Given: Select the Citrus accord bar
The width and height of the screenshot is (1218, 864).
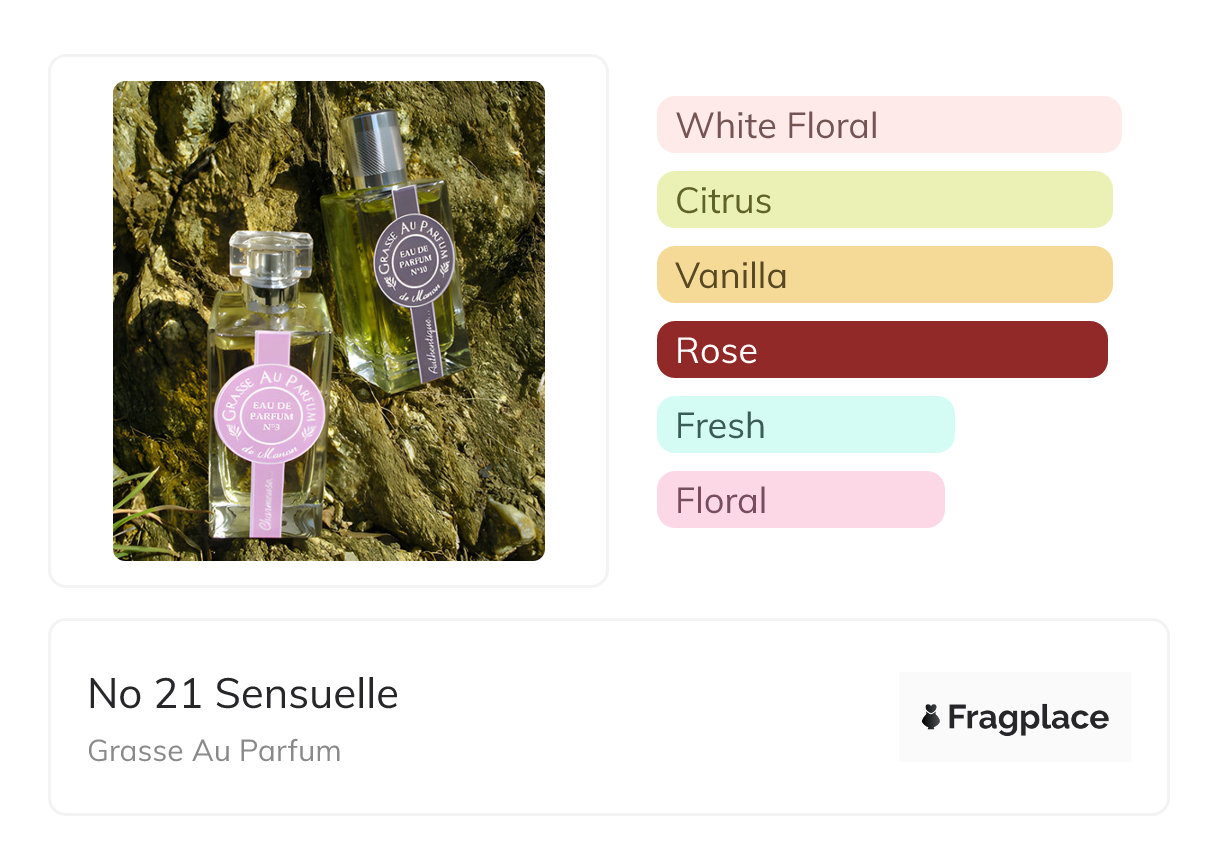Looking at the screenshot, I should pos(884,200).
